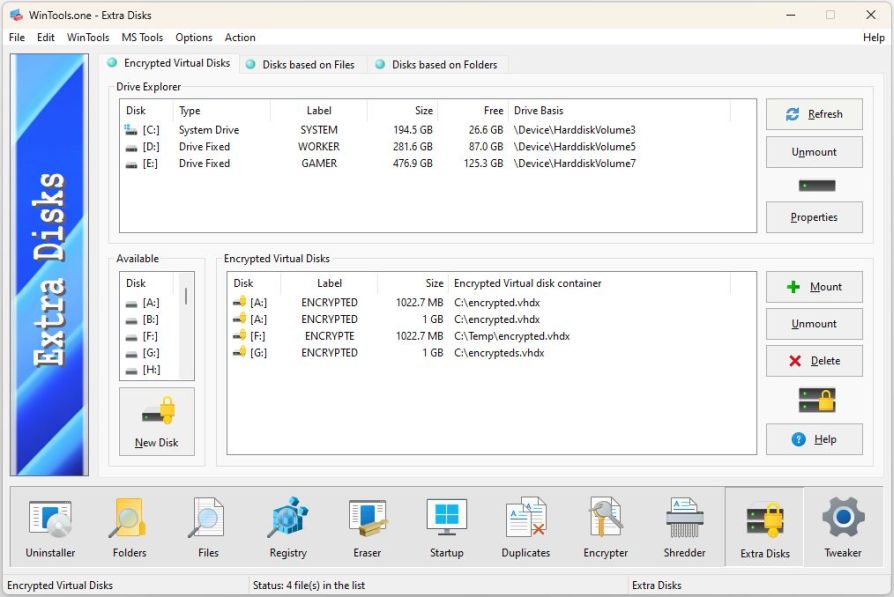
Task: Sort Drive Explorer by Size column
Action: pyautogui.click(x=401, y=111)
